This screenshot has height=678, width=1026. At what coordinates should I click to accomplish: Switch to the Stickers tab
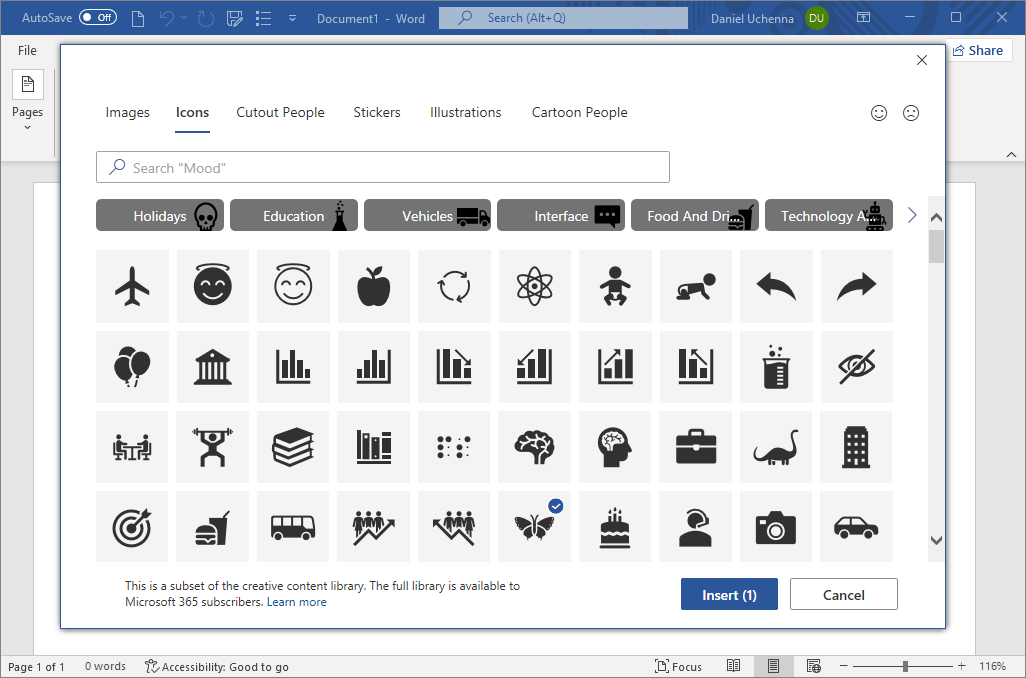pyautogui.click(x=377, y=112)
